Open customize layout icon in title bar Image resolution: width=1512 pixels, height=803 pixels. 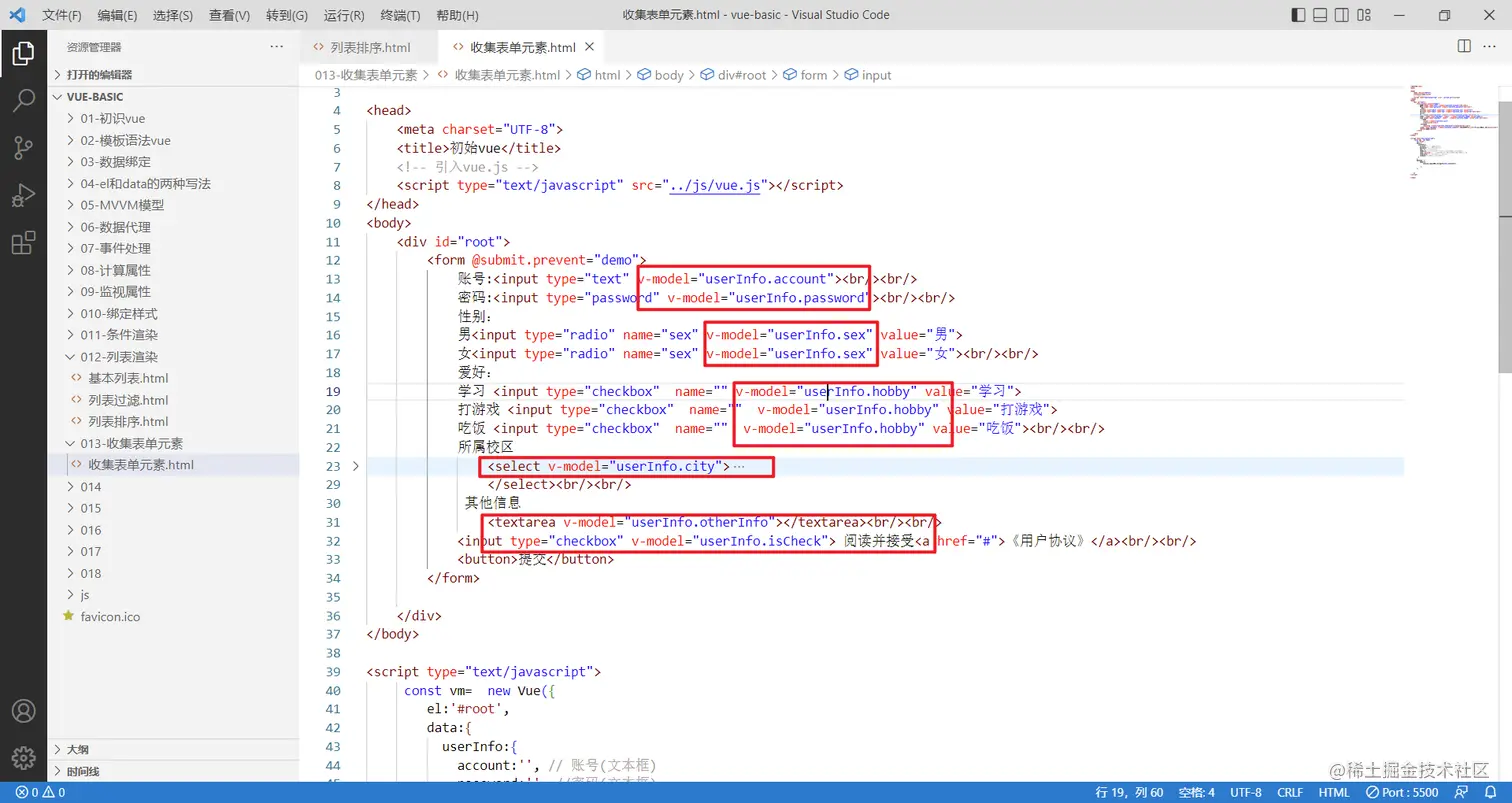(x=1364, y=15)
